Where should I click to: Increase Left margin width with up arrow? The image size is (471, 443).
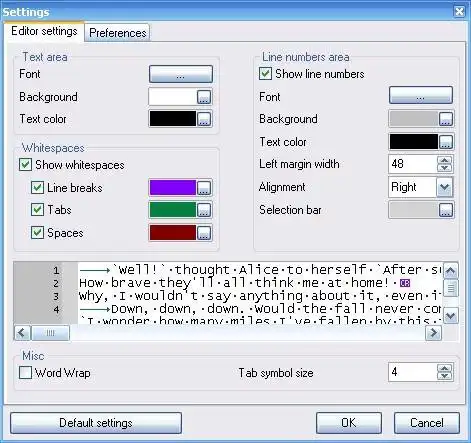coord(444,160)
